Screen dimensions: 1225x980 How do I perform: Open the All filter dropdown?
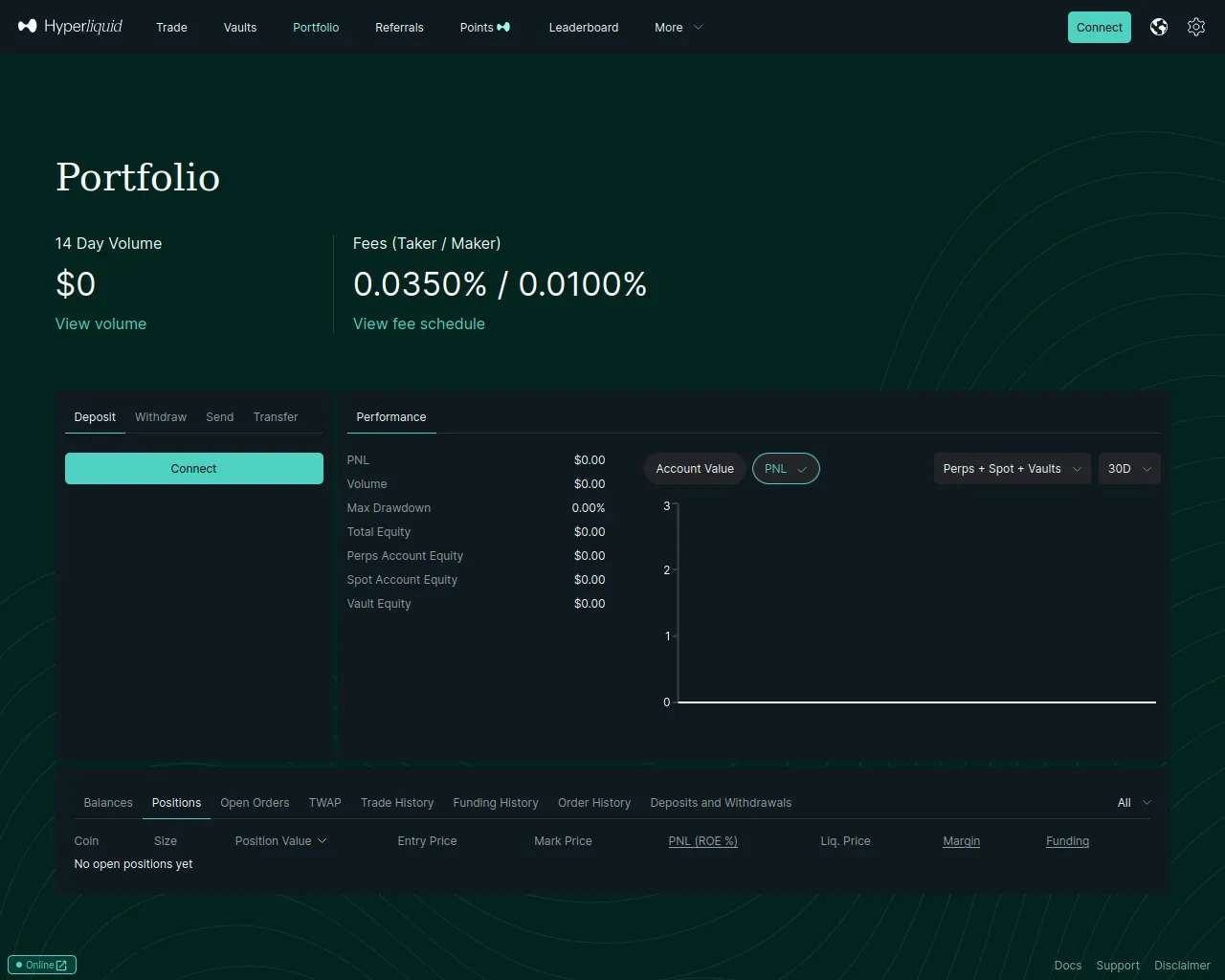point(1134,803)
